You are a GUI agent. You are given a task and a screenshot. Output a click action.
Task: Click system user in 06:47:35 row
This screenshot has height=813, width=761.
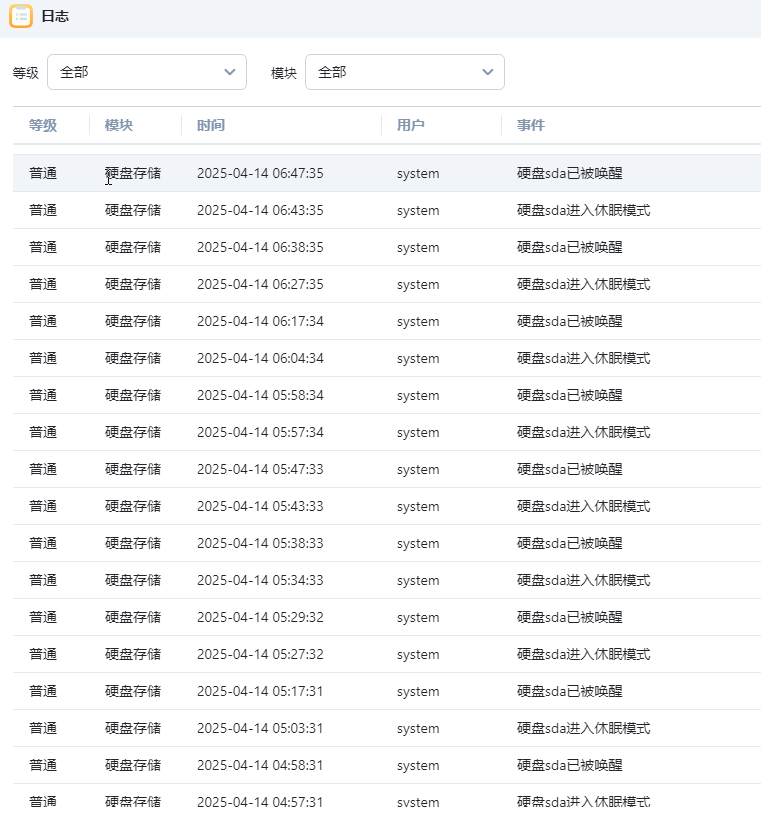[418, 174]
